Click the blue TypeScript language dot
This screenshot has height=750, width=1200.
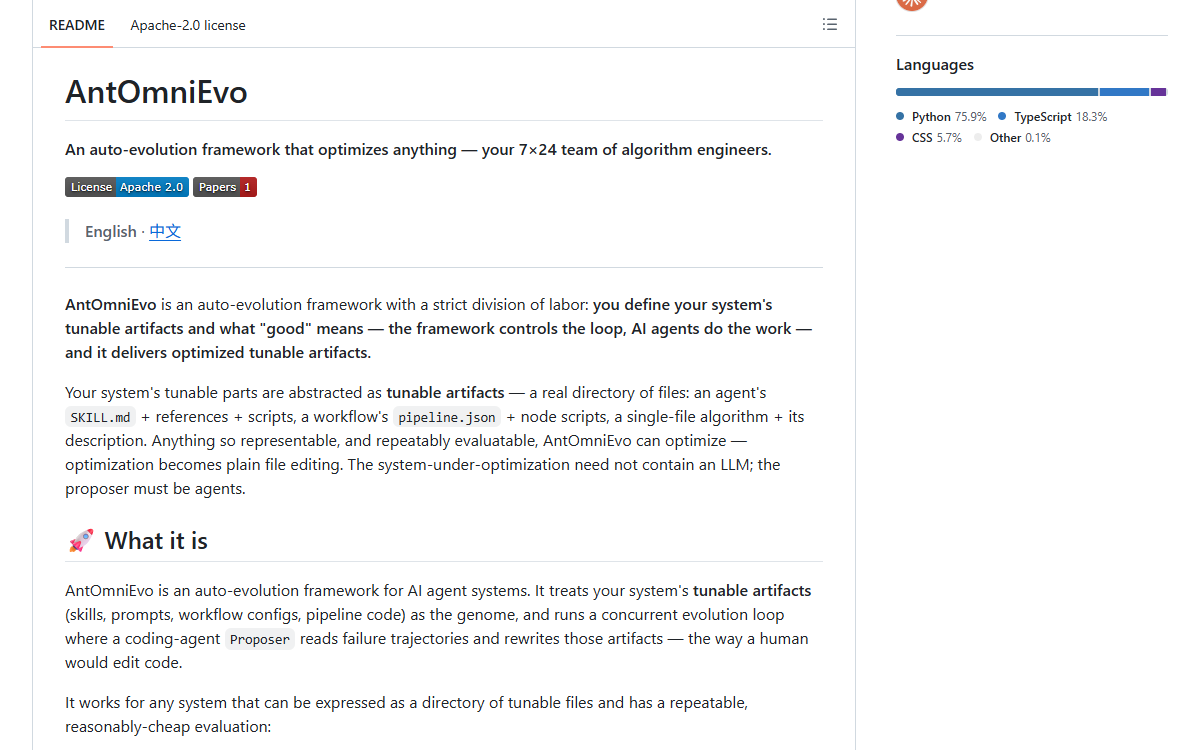[x=1002, y=117]
